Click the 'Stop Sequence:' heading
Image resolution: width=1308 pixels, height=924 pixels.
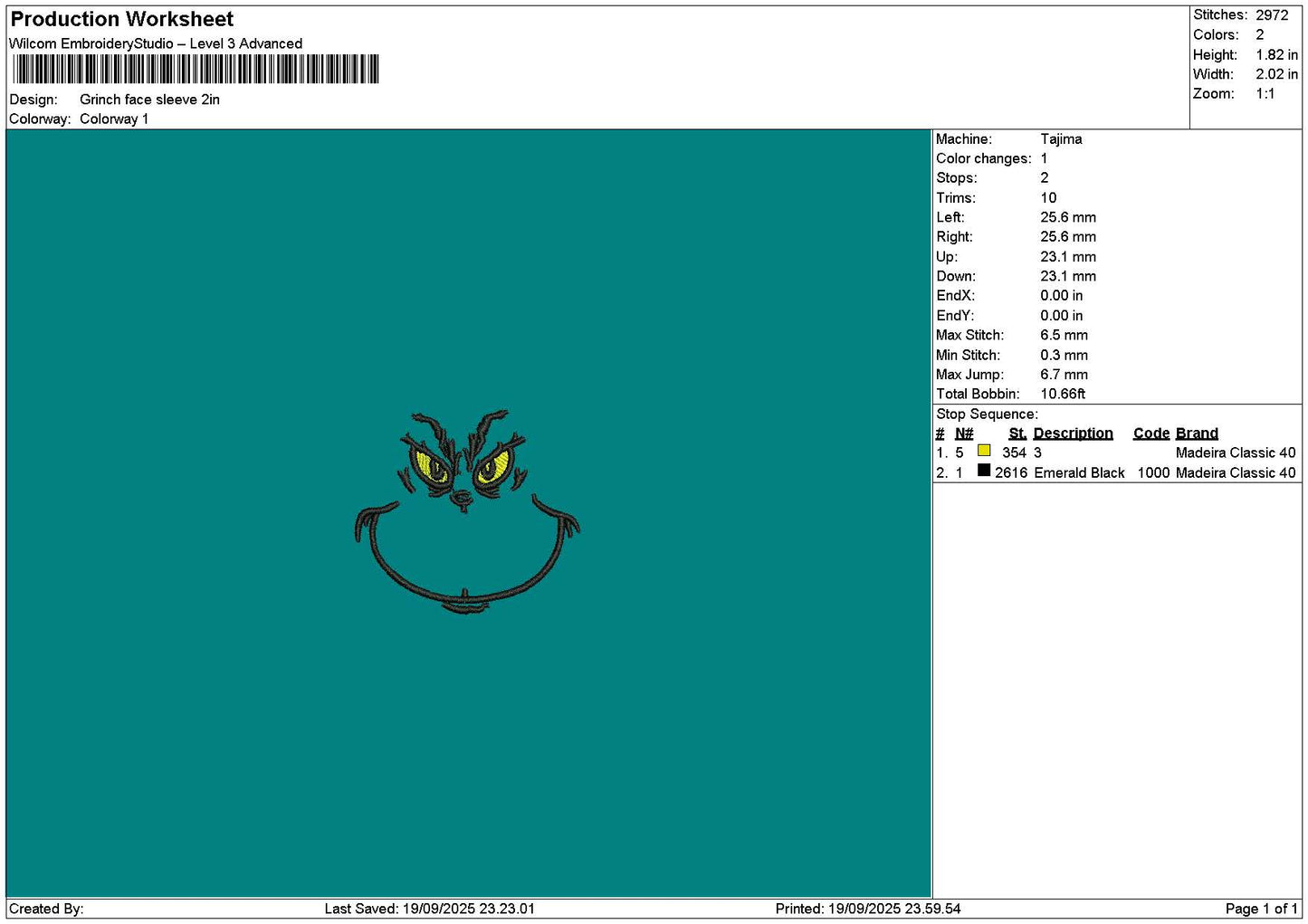pyautogui.click(x=987, y=414)
